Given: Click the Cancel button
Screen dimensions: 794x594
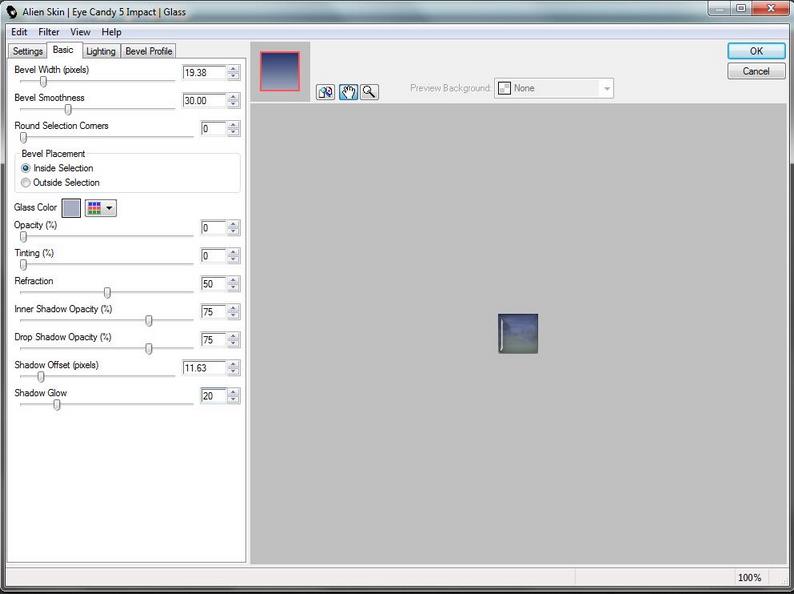Looking at the screenshot, I should 757,71.
